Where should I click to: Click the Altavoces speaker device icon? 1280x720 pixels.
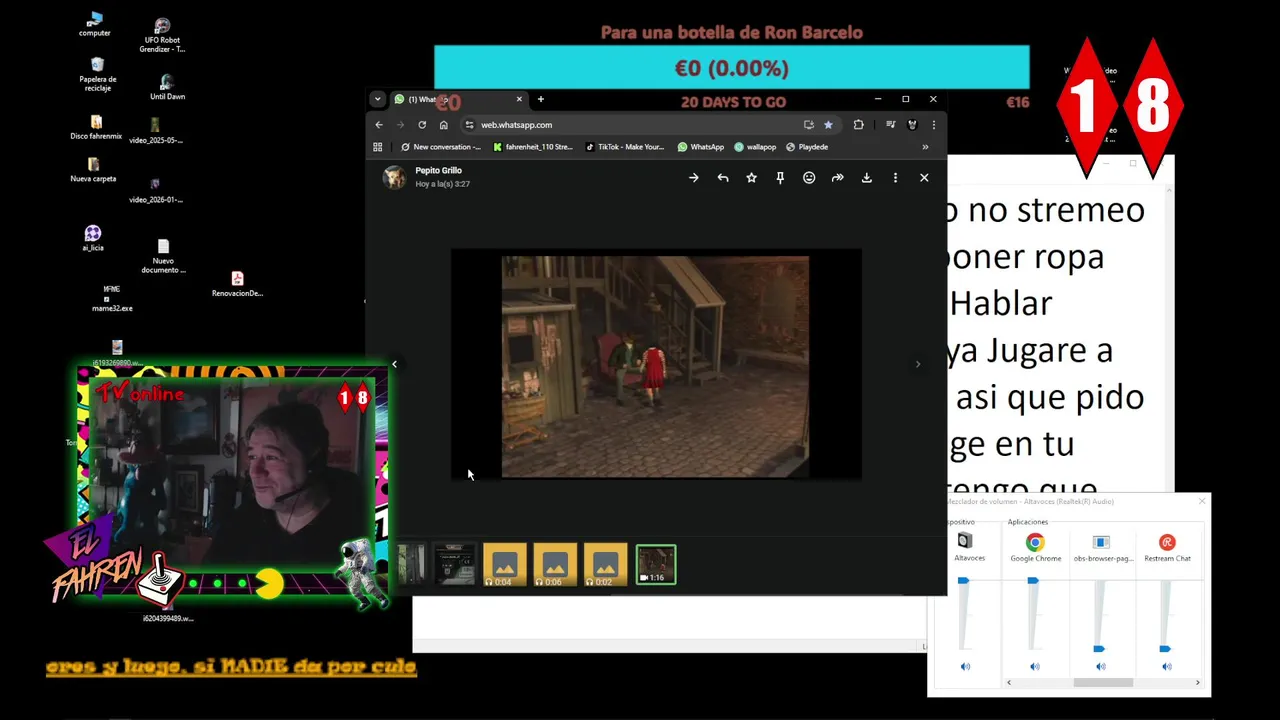[965, 541]
